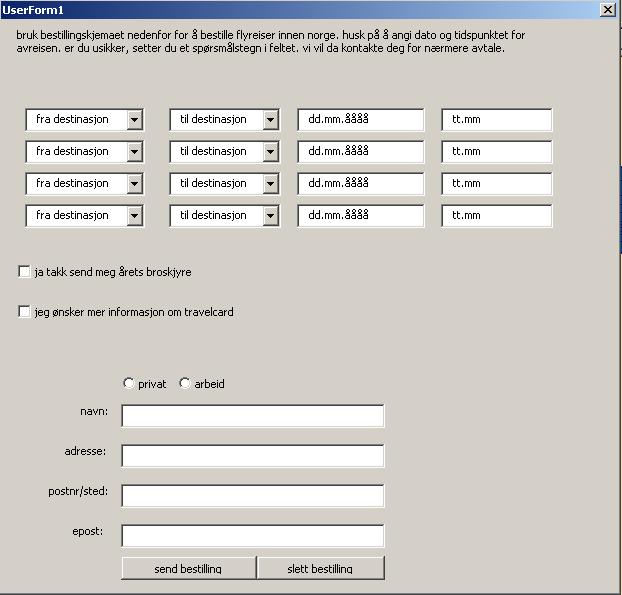The image size is (622, 595).
Task: Open the third row 'fra destinasjon' dropdown arrow
Action: coord(134,184)
